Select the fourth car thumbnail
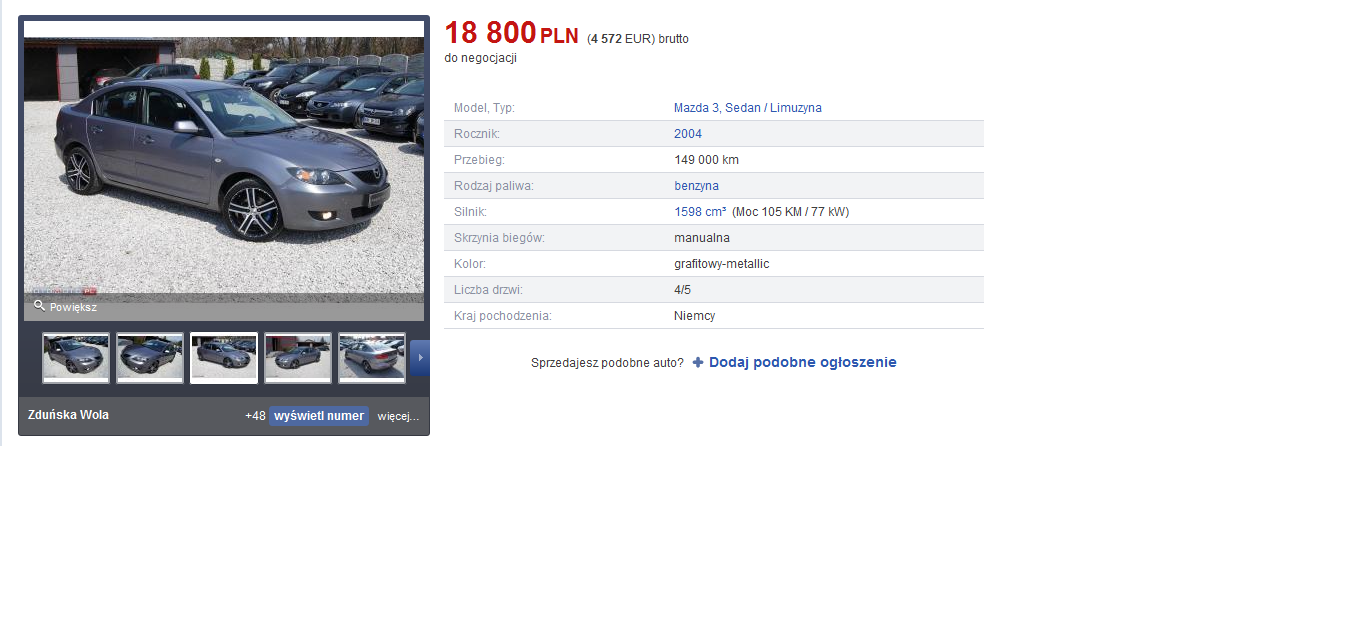 click(298, 358)
